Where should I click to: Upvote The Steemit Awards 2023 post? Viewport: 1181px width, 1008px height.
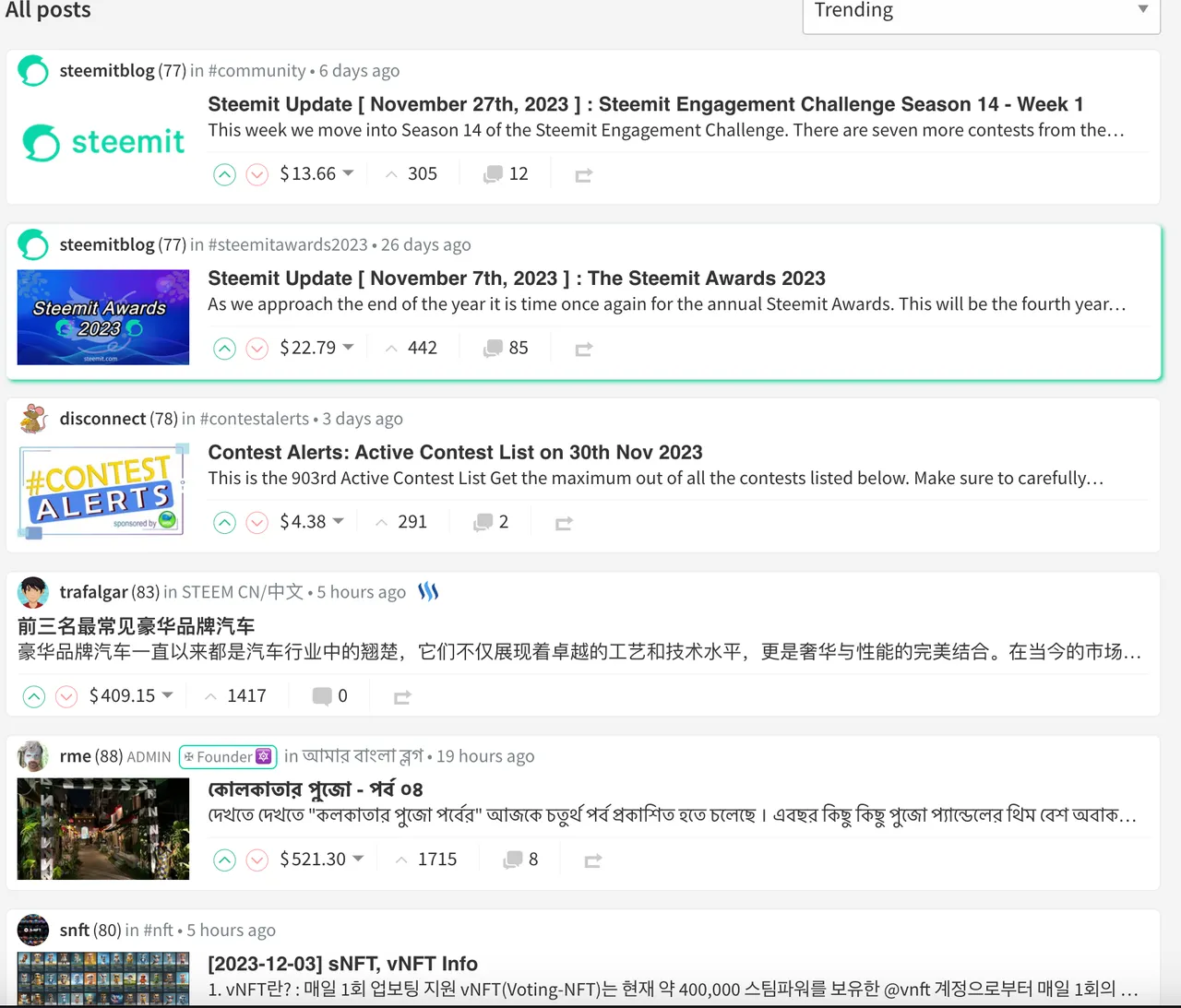tap(224, 349)
